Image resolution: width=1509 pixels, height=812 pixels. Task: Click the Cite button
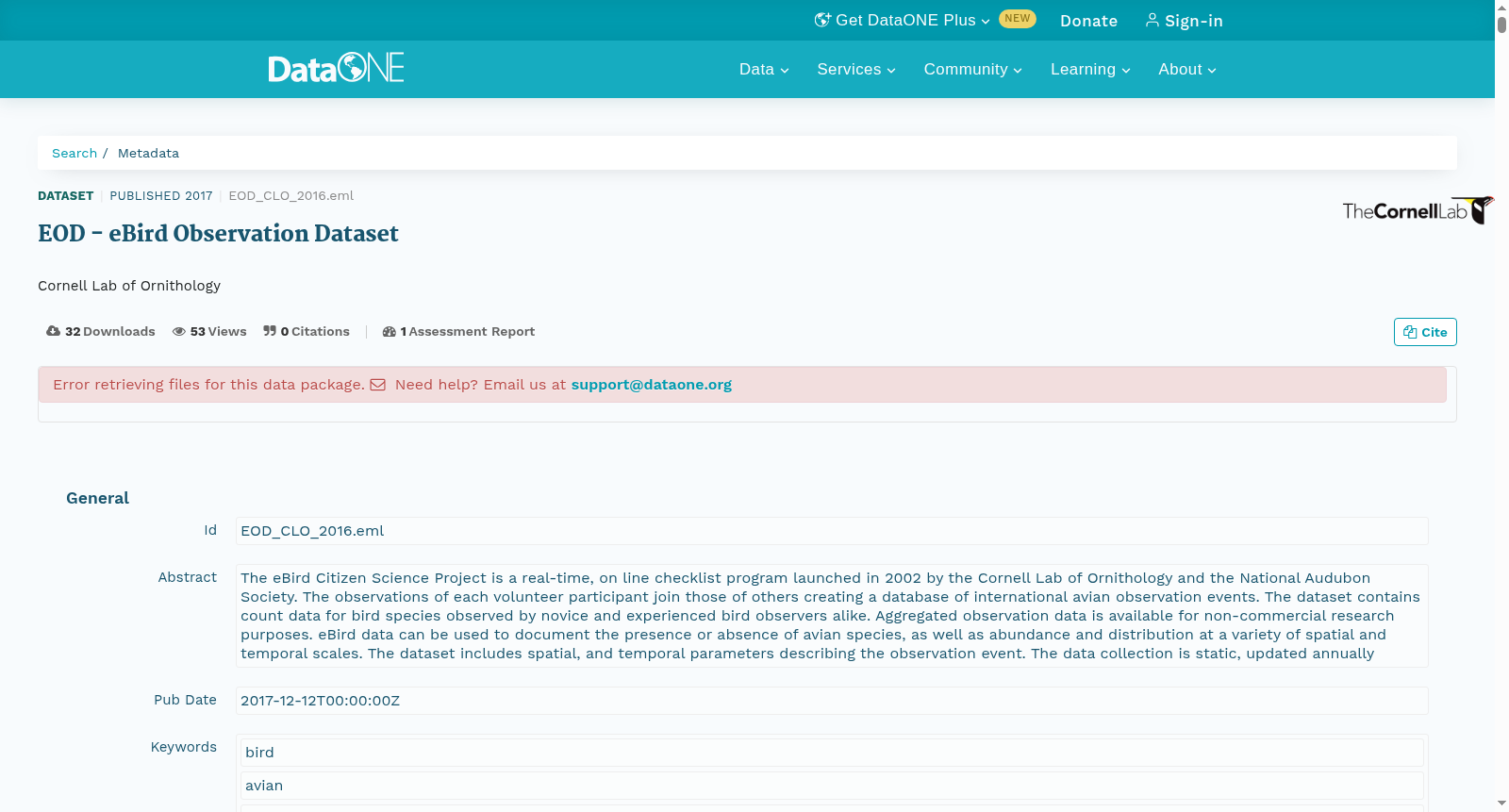click(x=1425, y=332)
